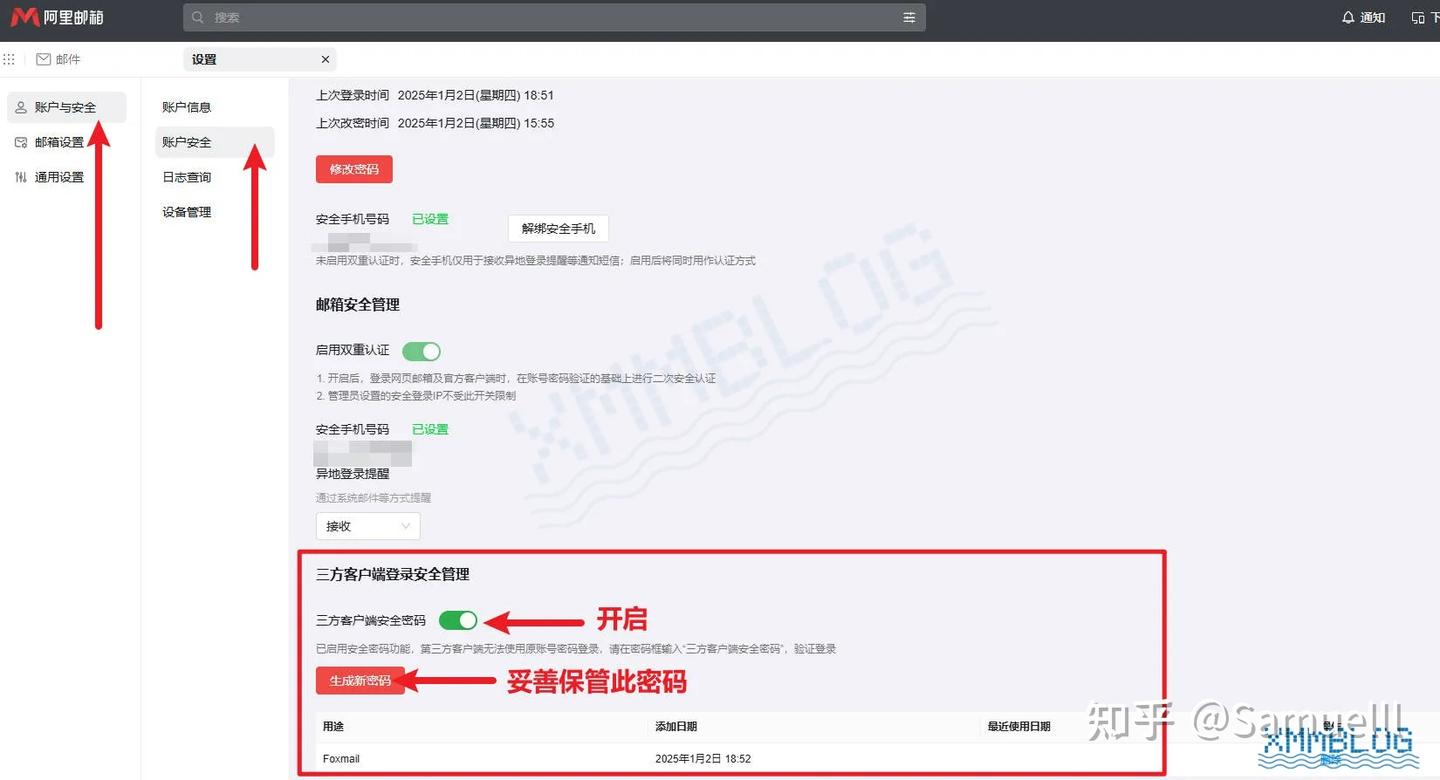
Task: Click the download icon at top right
Action: [1417, 18]
